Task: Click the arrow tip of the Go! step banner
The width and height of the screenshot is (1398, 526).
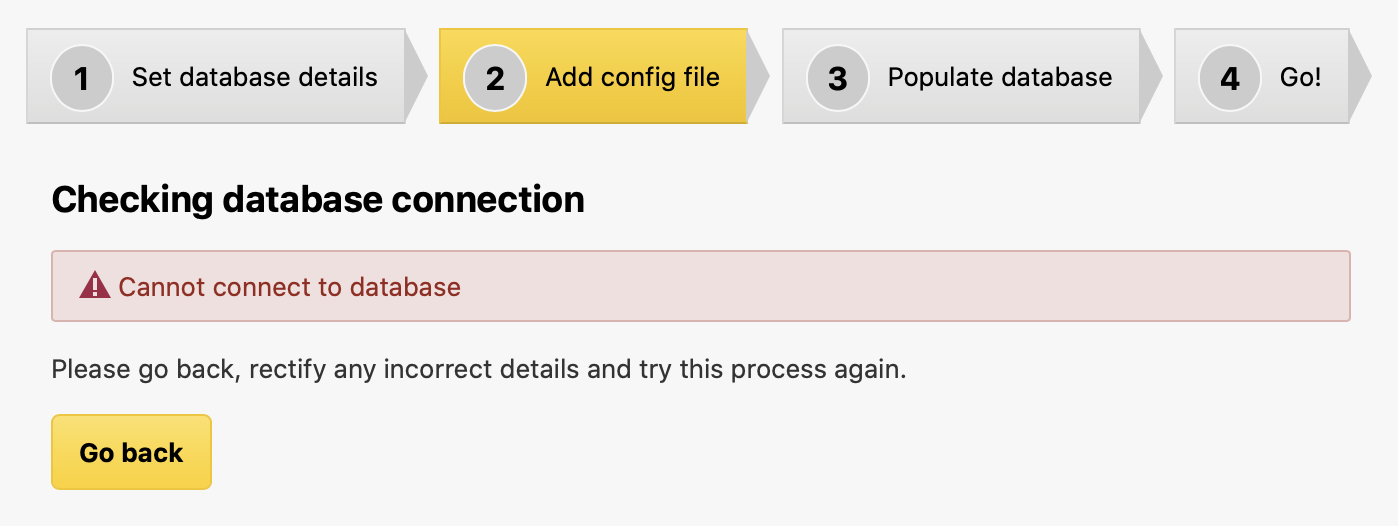Action: [1360, 76]
